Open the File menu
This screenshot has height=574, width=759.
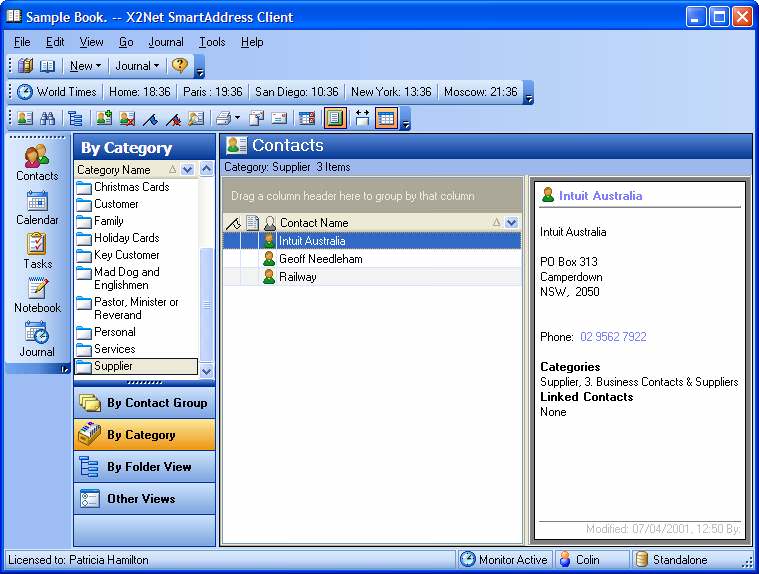(22, 42)
